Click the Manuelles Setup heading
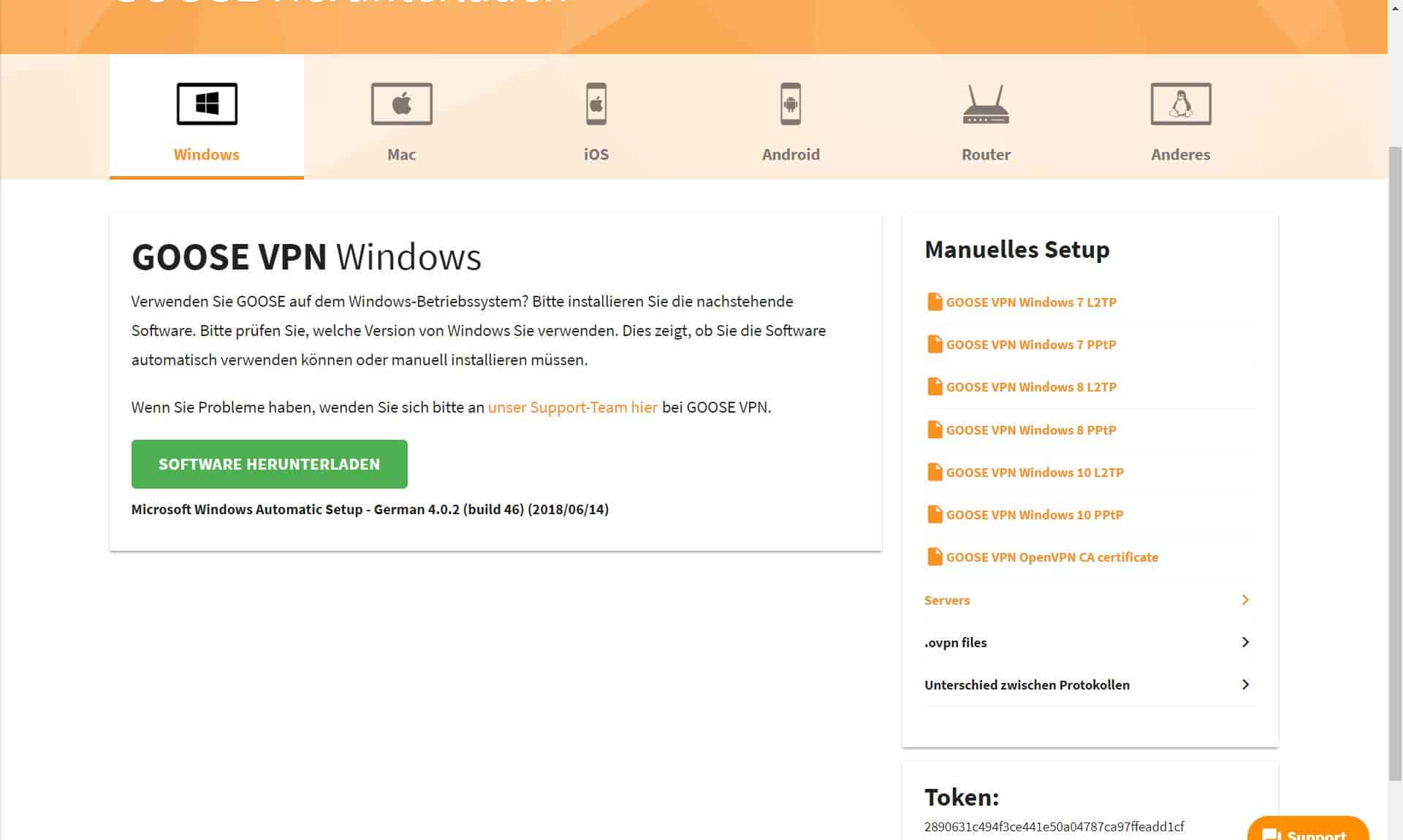Image resolution: width=1403 pixels, height=840 pixels. [x=1017, y=250]
